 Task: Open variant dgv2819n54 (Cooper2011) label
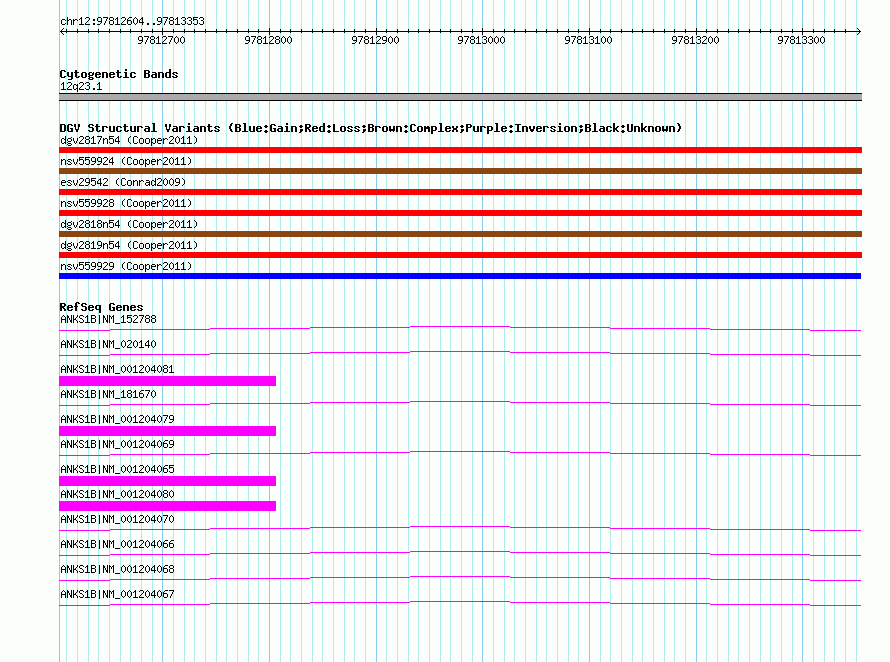pos(129,245)
